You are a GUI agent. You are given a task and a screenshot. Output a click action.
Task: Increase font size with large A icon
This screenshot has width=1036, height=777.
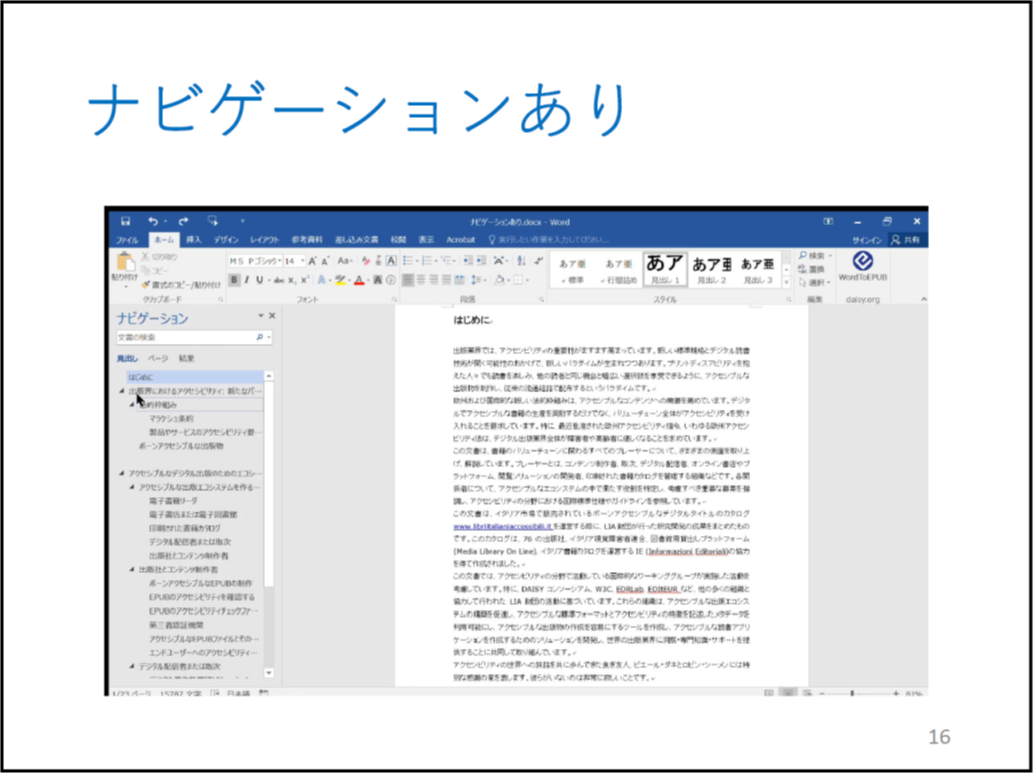[x=313, y=262]
